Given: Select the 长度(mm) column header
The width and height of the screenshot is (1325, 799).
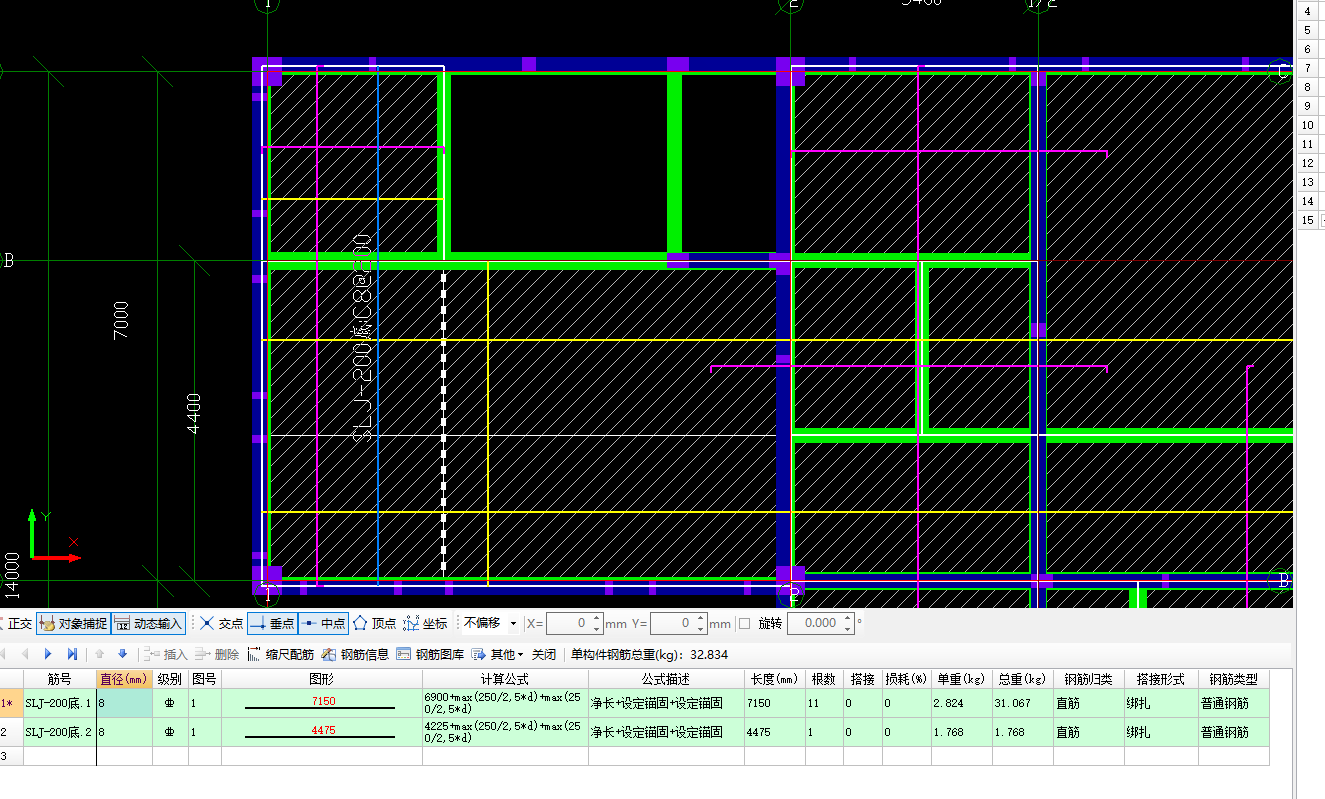Looking at the screenshot, I should (x=775, y=679).
